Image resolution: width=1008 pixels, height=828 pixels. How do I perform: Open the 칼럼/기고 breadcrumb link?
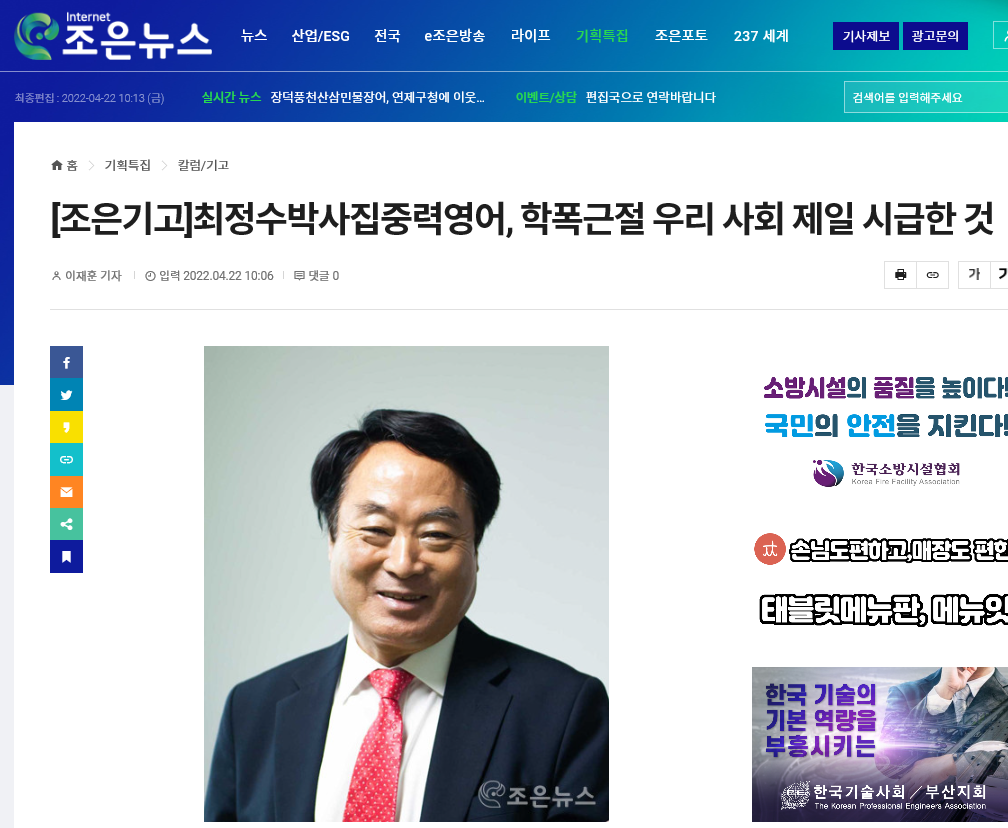tap(203, 165)
